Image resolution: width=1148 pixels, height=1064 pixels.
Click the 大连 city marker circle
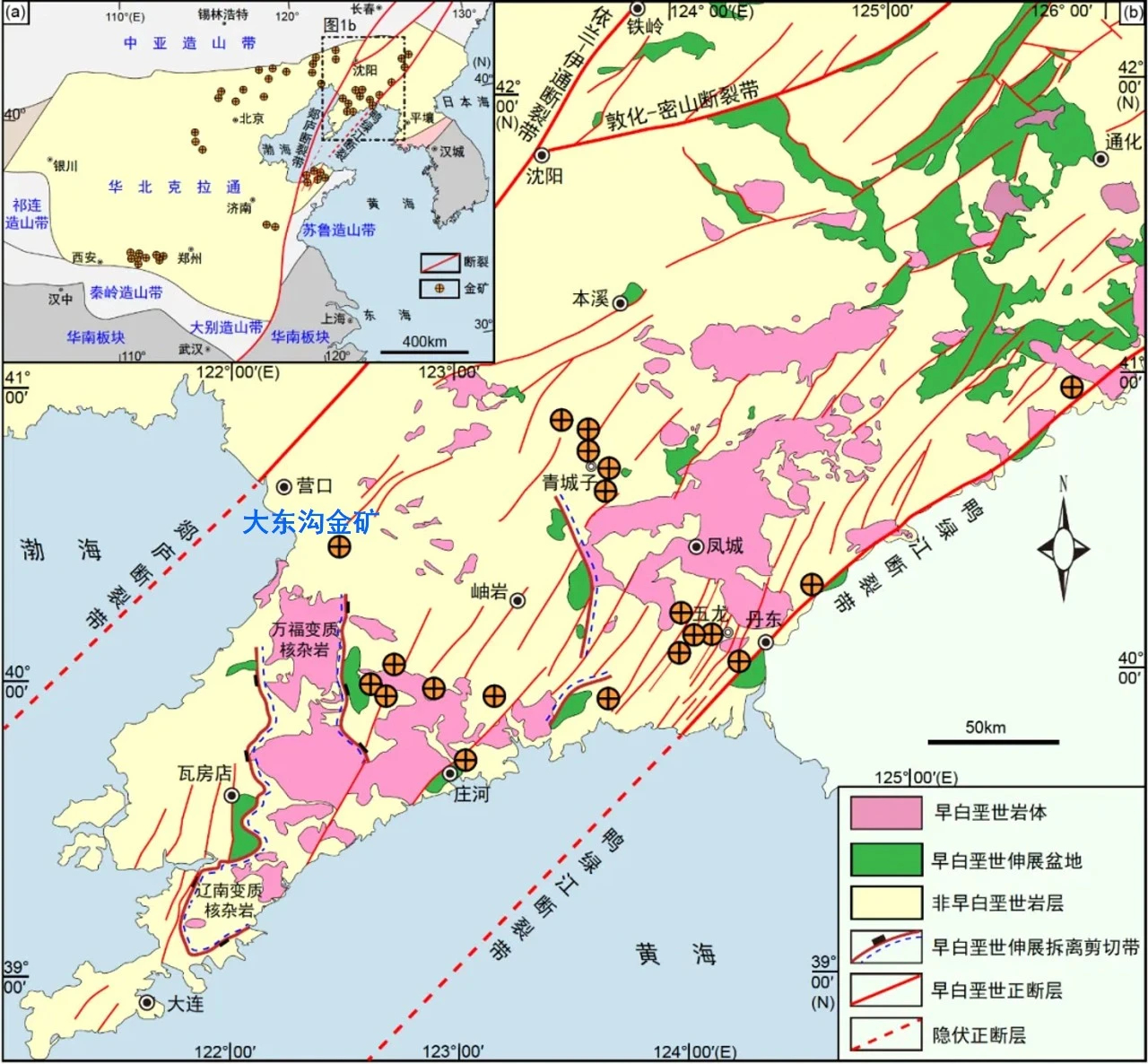tap(147, 1002)
